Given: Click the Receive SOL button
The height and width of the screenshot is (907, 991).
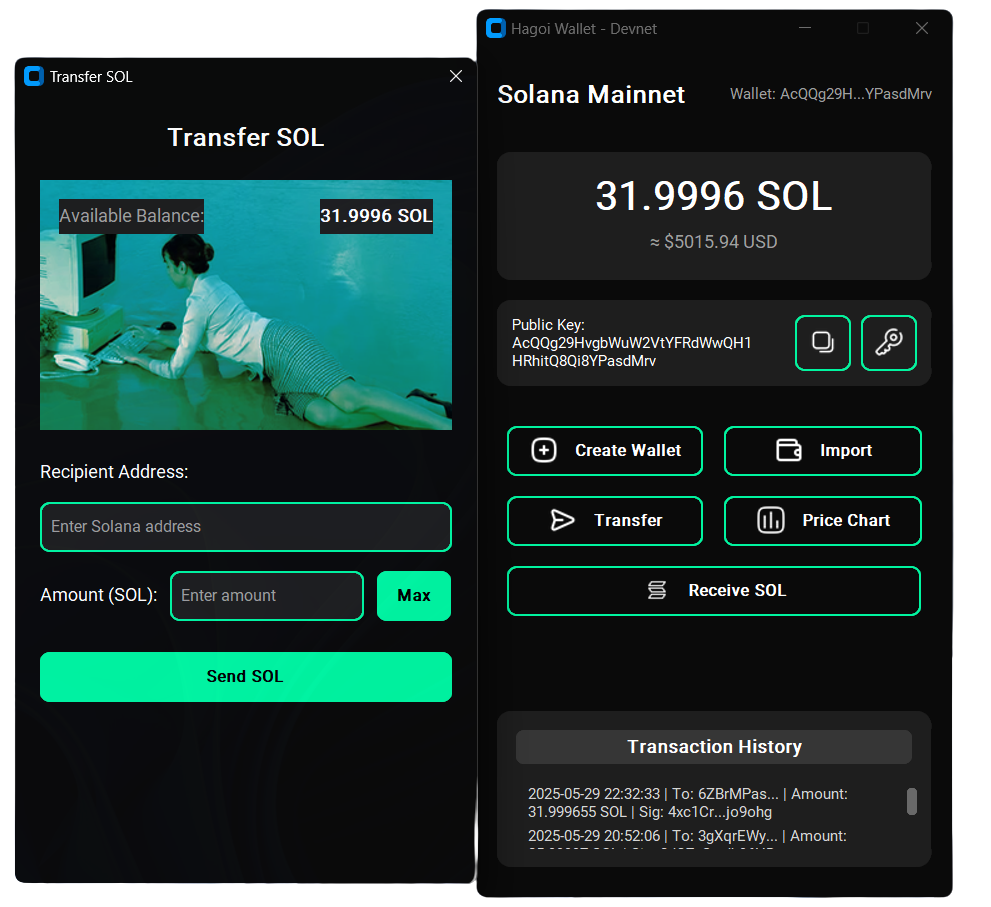Looking at the screenshot, I should (714, 590).
